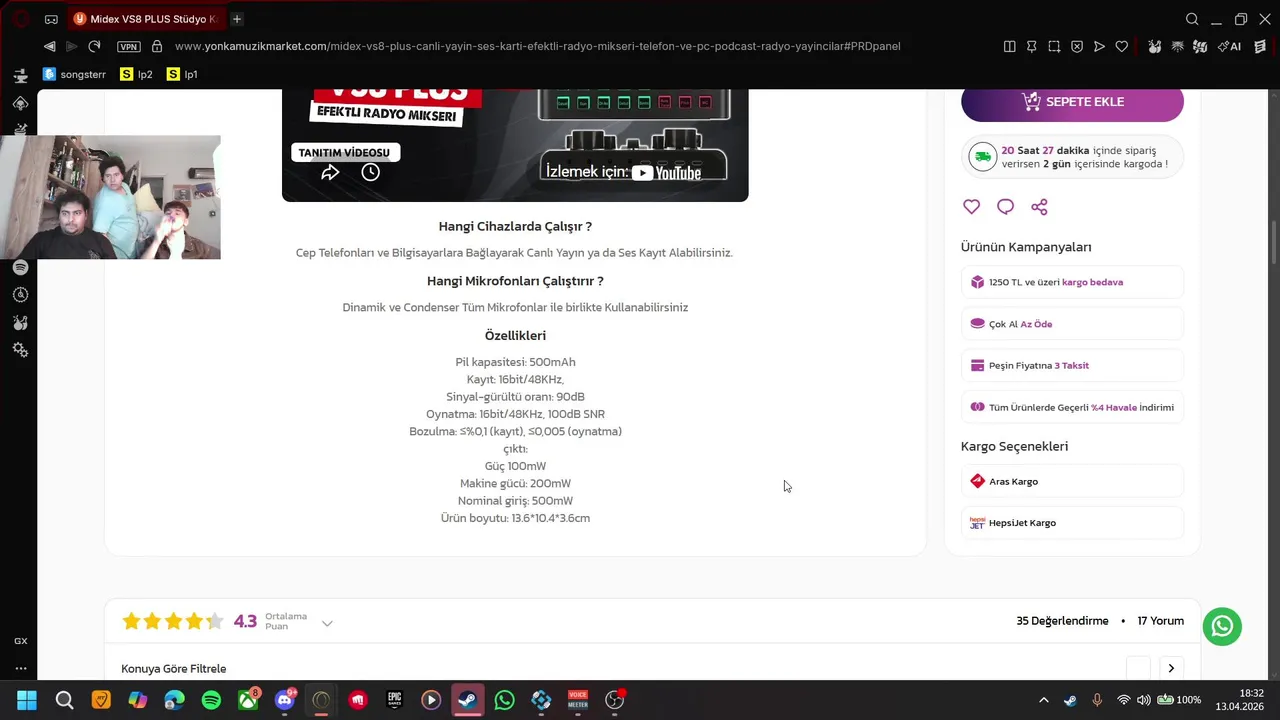Open snapshot tool in address bar
1280x720 pixels.
pos(1054,46)
